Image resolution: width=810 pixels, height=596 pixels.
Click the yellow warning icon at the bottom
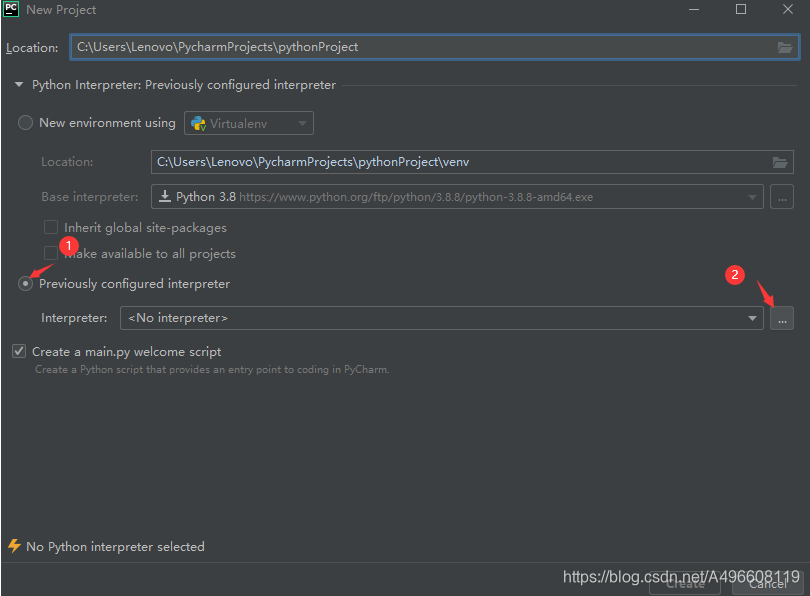(x=13, y=546)
